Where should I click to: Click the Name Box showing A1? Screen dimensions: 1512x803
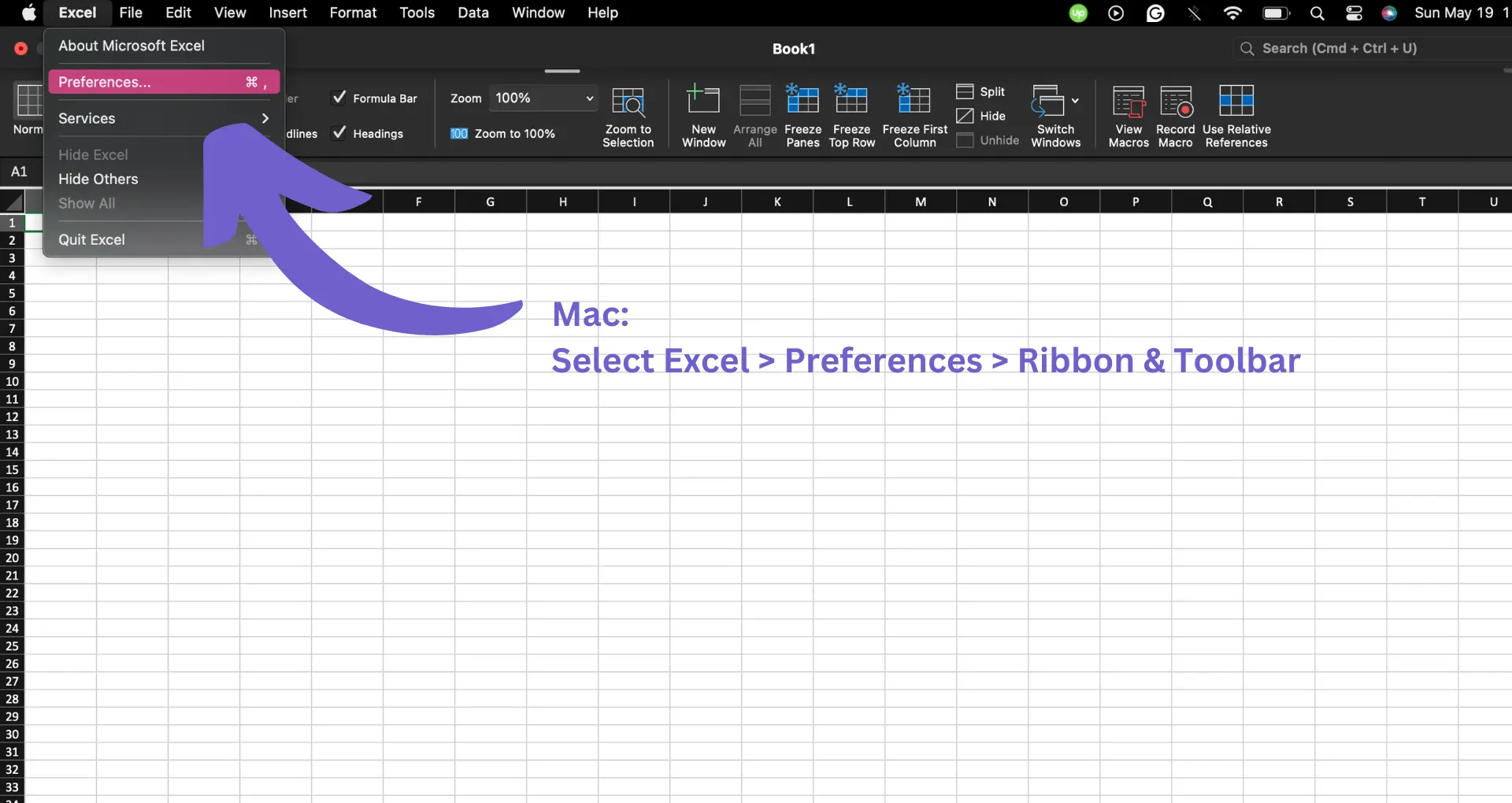[20, 172]
